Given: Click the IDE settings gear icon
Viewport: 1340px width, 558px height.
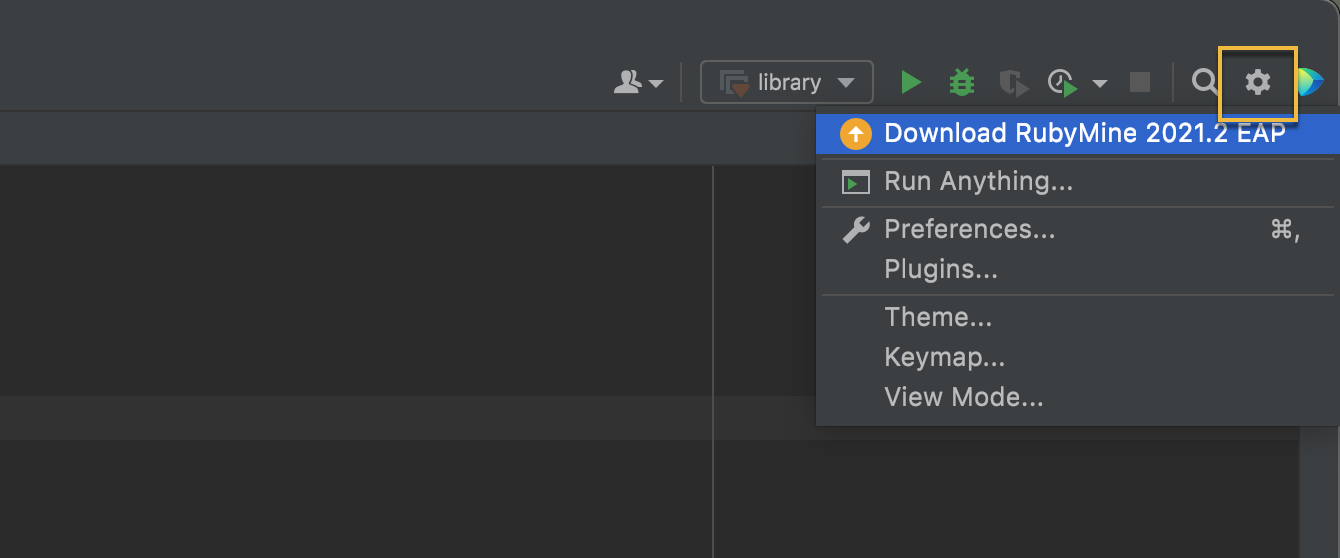Looking at the screenshot, I should [x=1257, y=82].
